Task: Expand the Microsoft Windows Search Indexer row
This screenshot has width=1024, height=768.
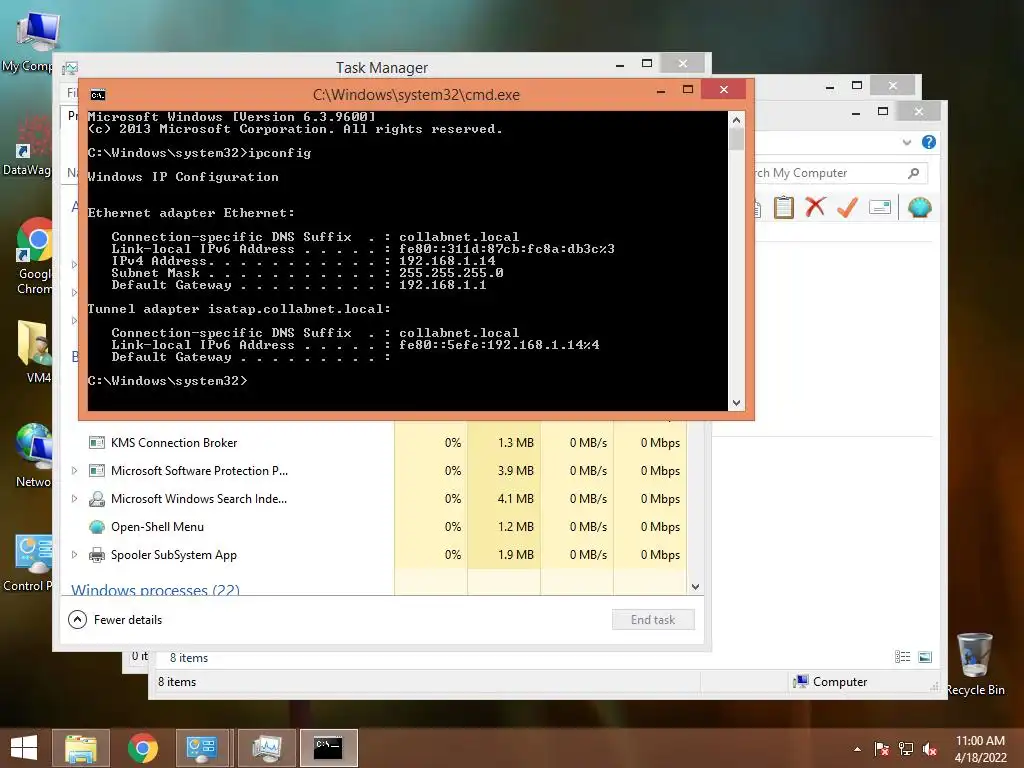Action: pos(74,499)
